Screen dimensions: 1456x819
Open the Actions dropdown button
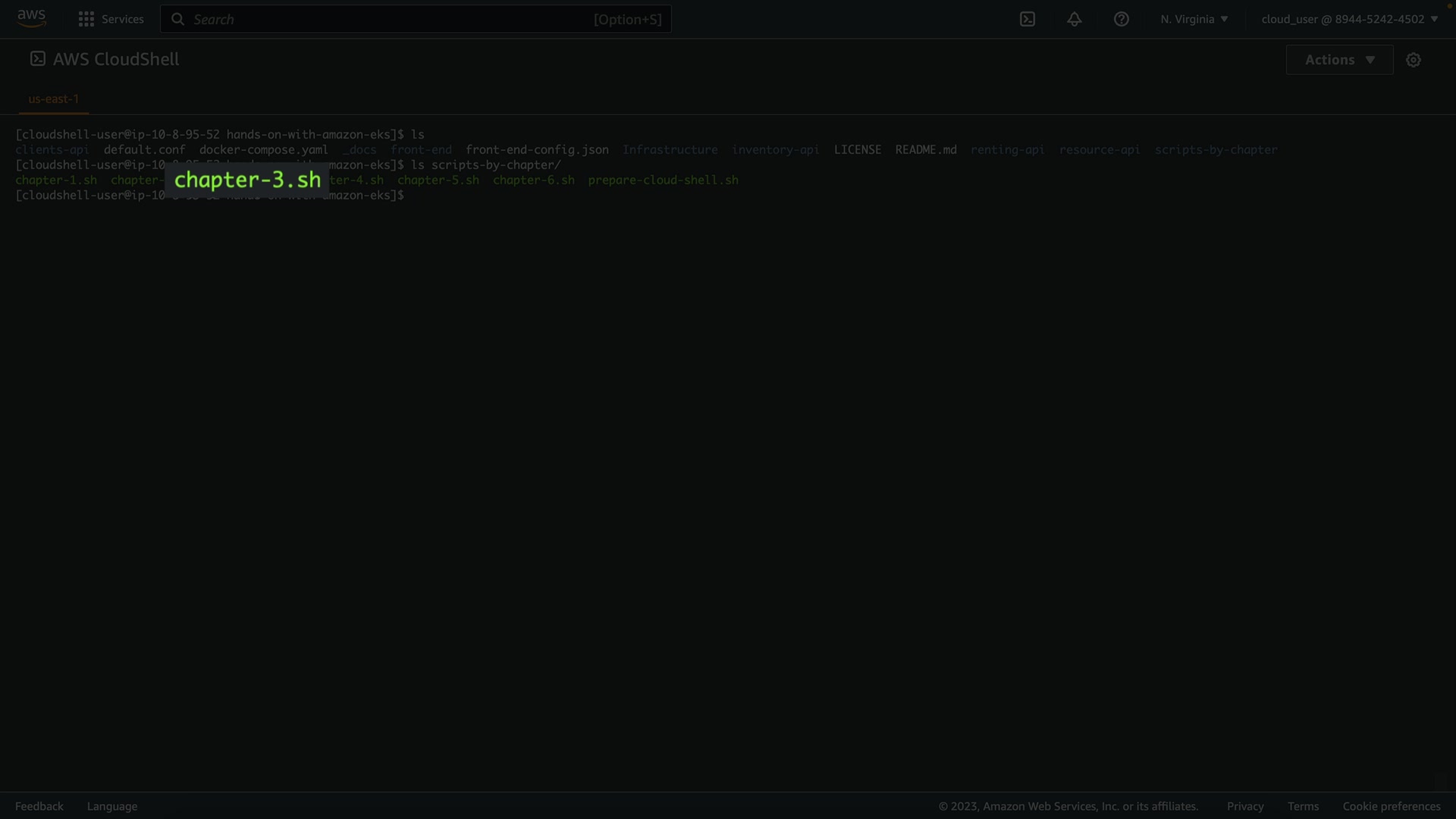(x=1339, y=60)
